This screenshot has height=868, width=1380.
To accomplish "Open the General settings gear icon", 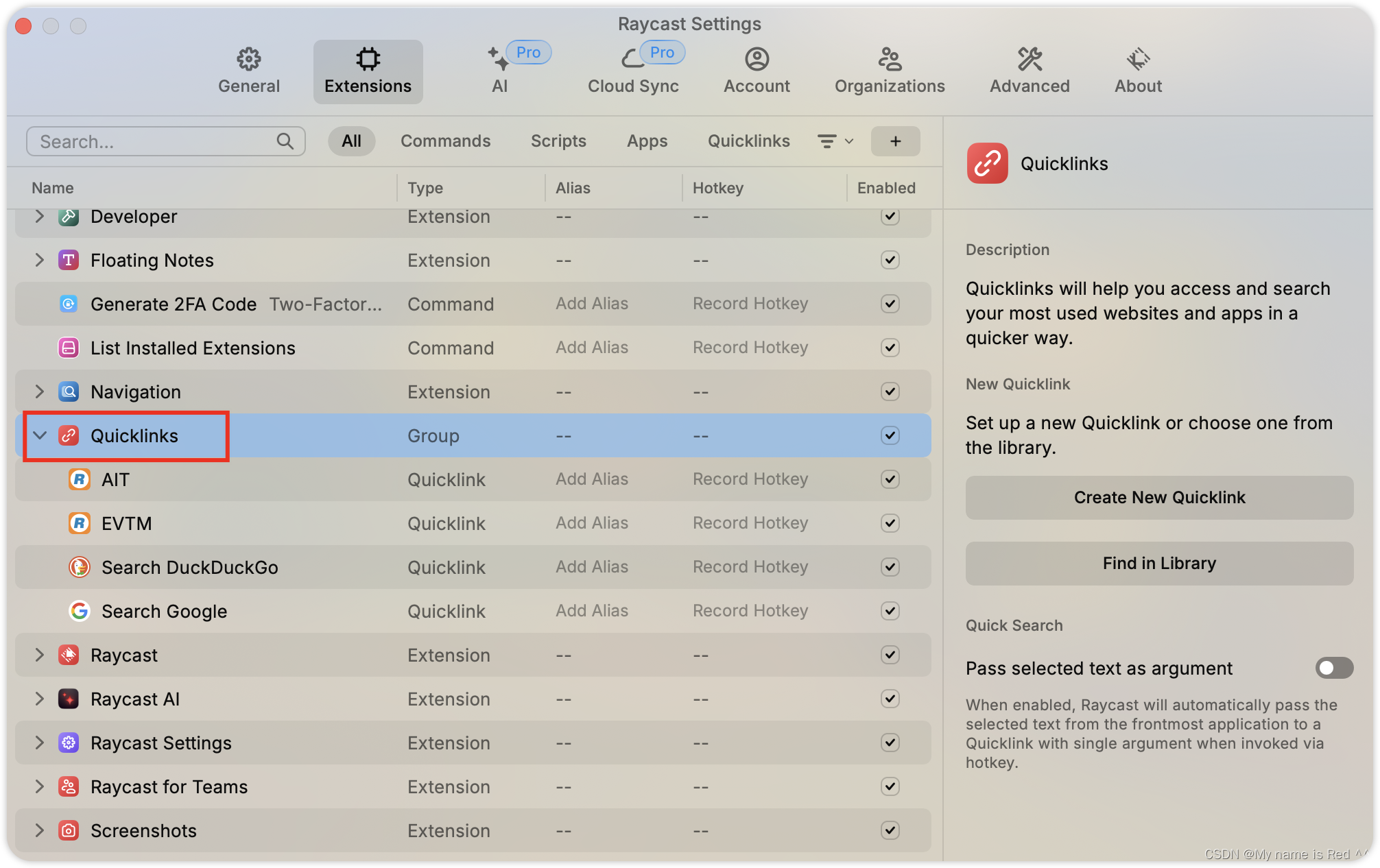I will (x=248, y=60).
